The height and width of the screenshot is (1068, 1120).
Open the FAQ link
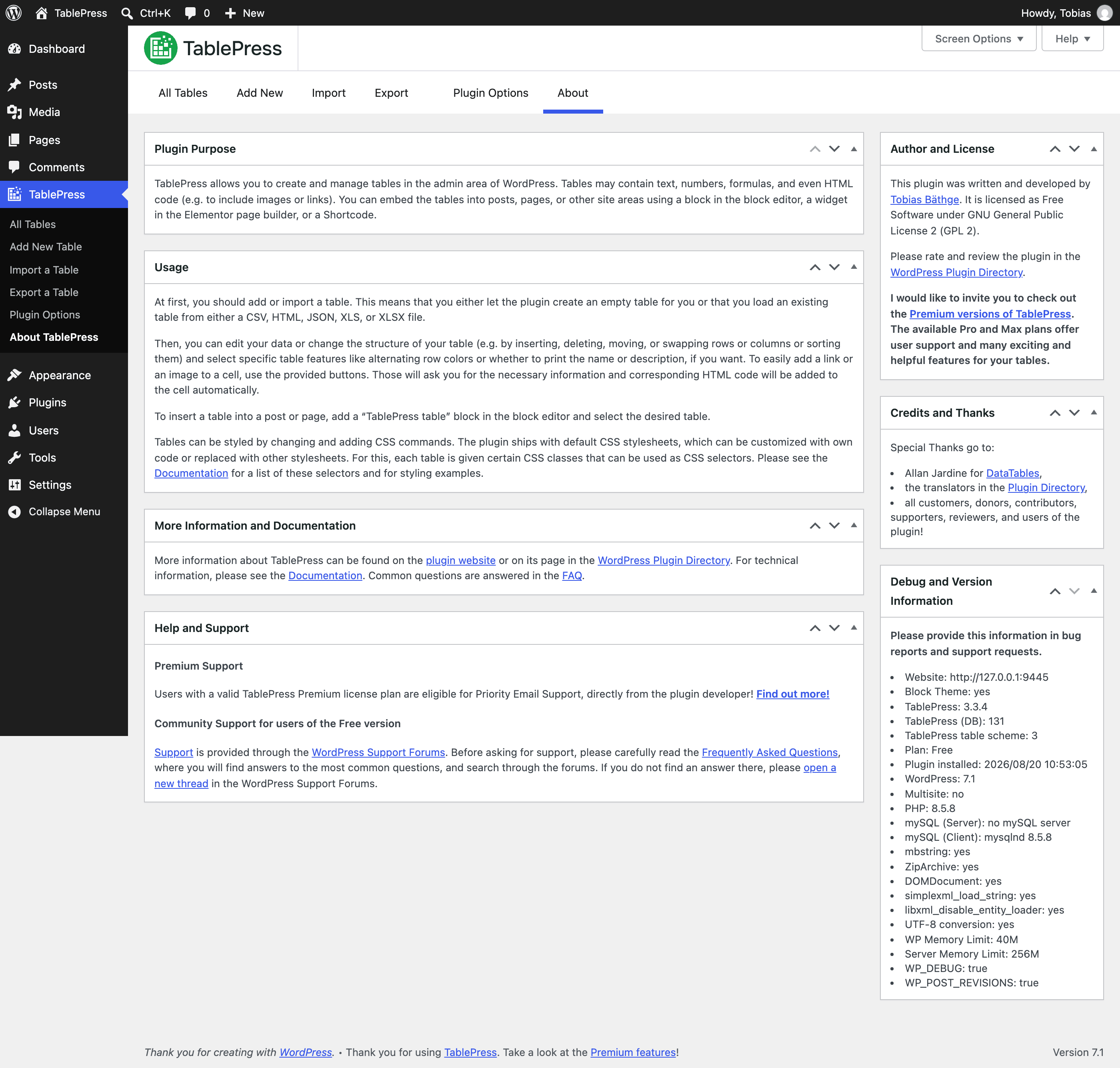pos(572,576)
